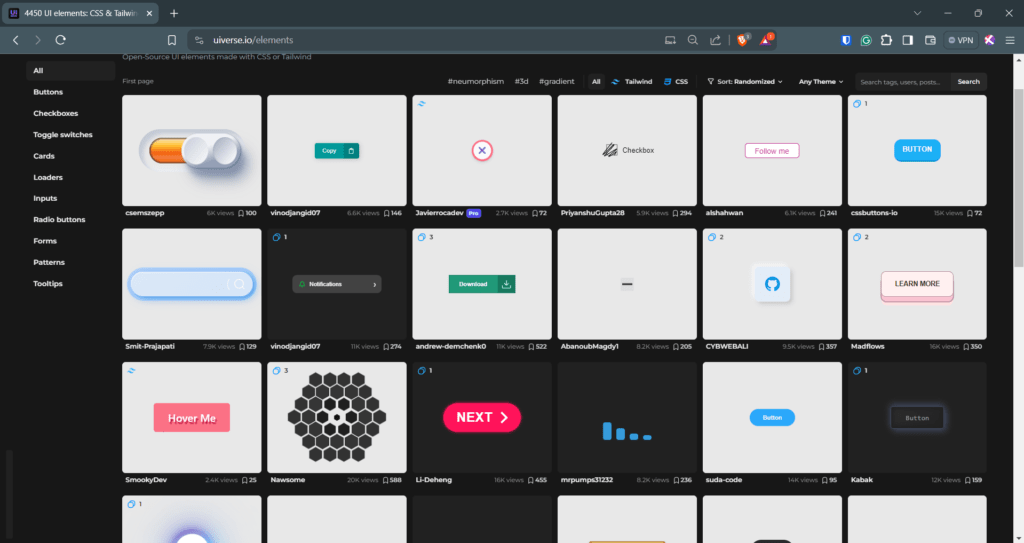Image resolution: width=1024 pixels, height=543 pixels.
Task: Open Brave Shields lion icon
Action: [743, 40]
